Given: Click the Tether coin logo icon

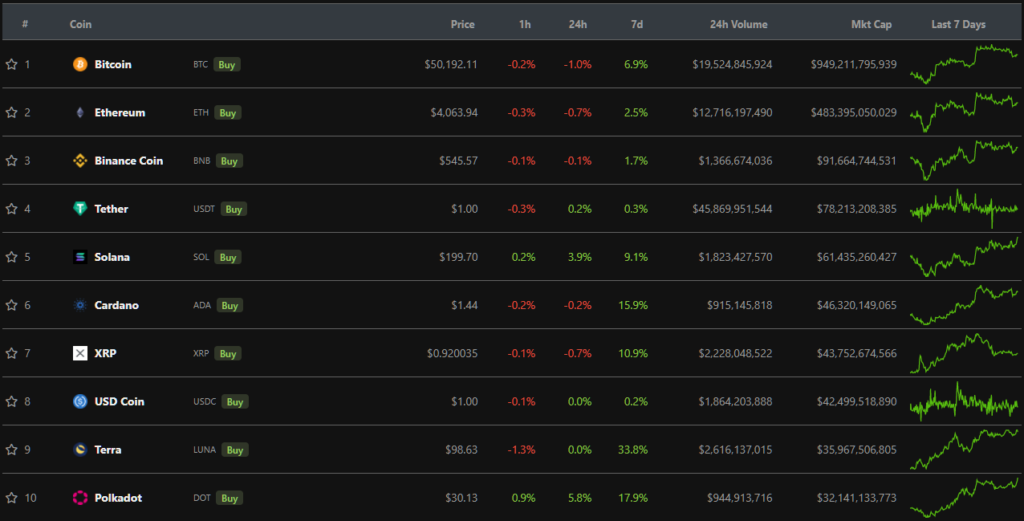Looking at the screenshot, I should pos(80,208).
